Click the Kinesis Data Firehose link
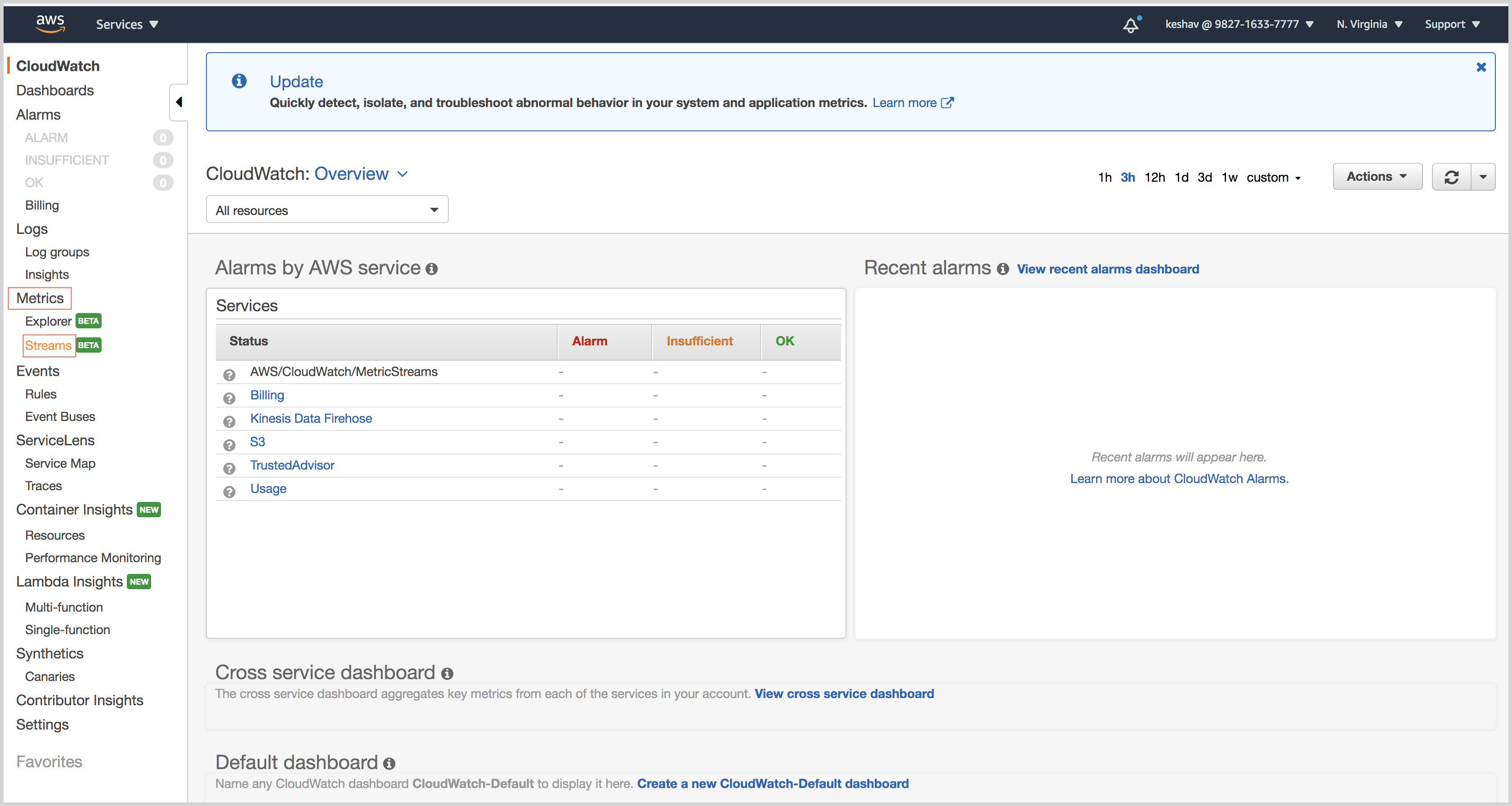This screenshot has height=806, width=1512. pyautogui.click(x=311, y=419)
